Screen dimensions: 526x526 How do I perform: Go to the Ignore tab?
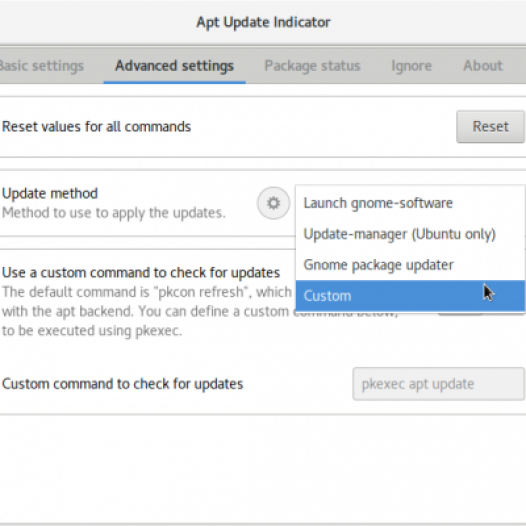tap(411, 66)
